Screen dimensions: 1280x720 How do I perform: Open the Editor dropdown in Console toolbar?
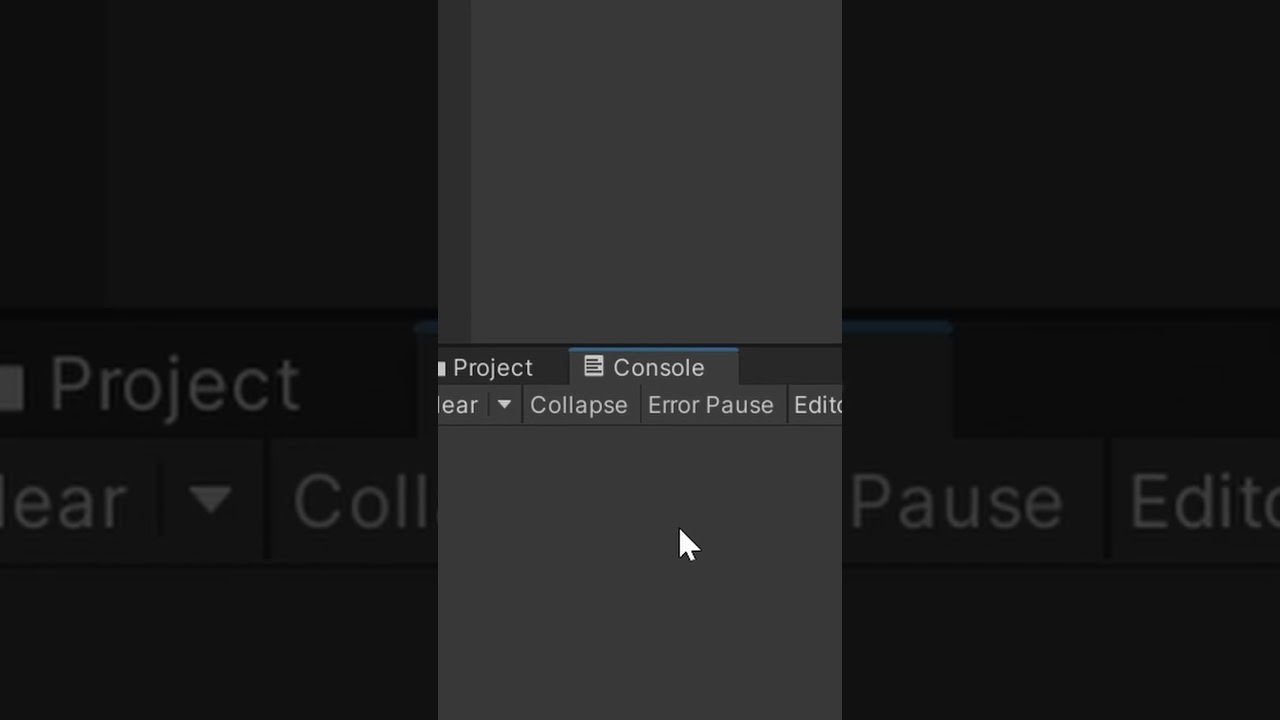817,405
